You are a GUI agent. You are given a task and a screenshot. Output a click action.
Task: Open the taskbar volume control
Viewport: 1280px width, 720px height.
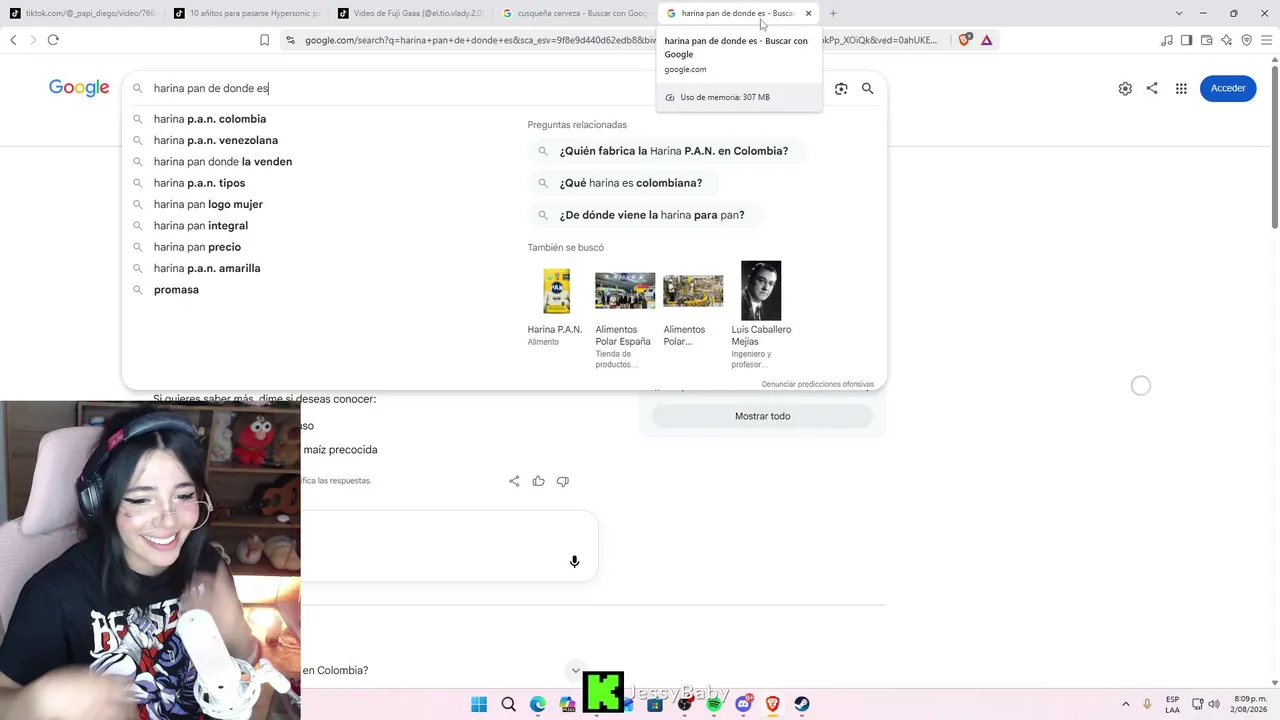pos(1215,704)
